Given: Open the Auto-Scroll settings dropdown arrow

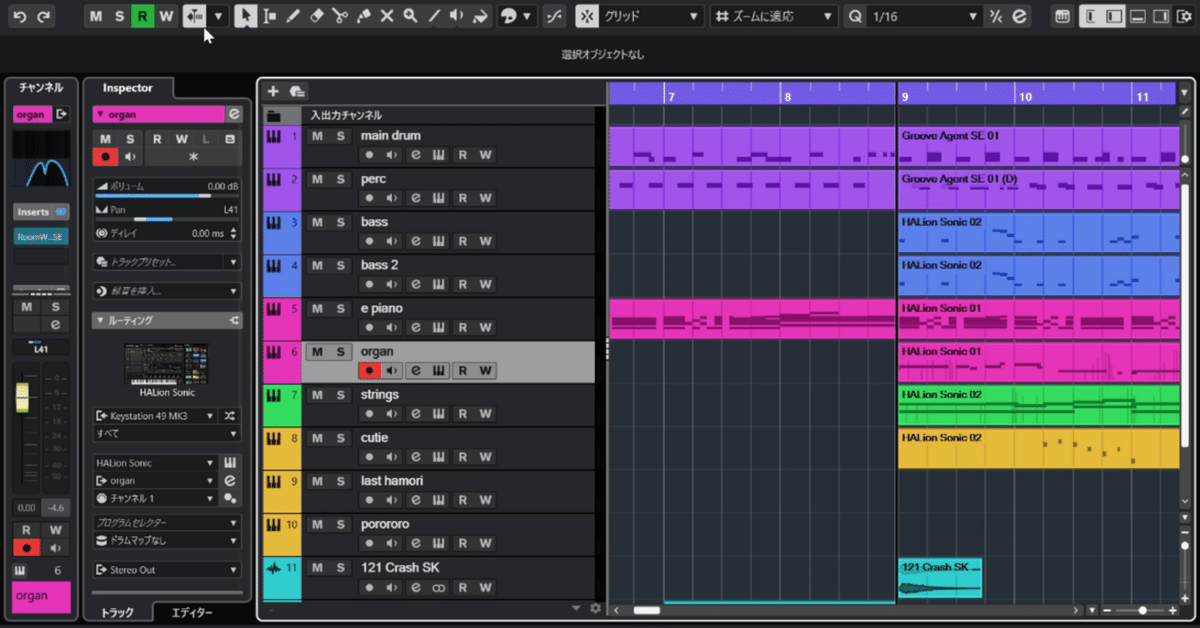Looking at the screenshot, I should [x=218, y=17].
